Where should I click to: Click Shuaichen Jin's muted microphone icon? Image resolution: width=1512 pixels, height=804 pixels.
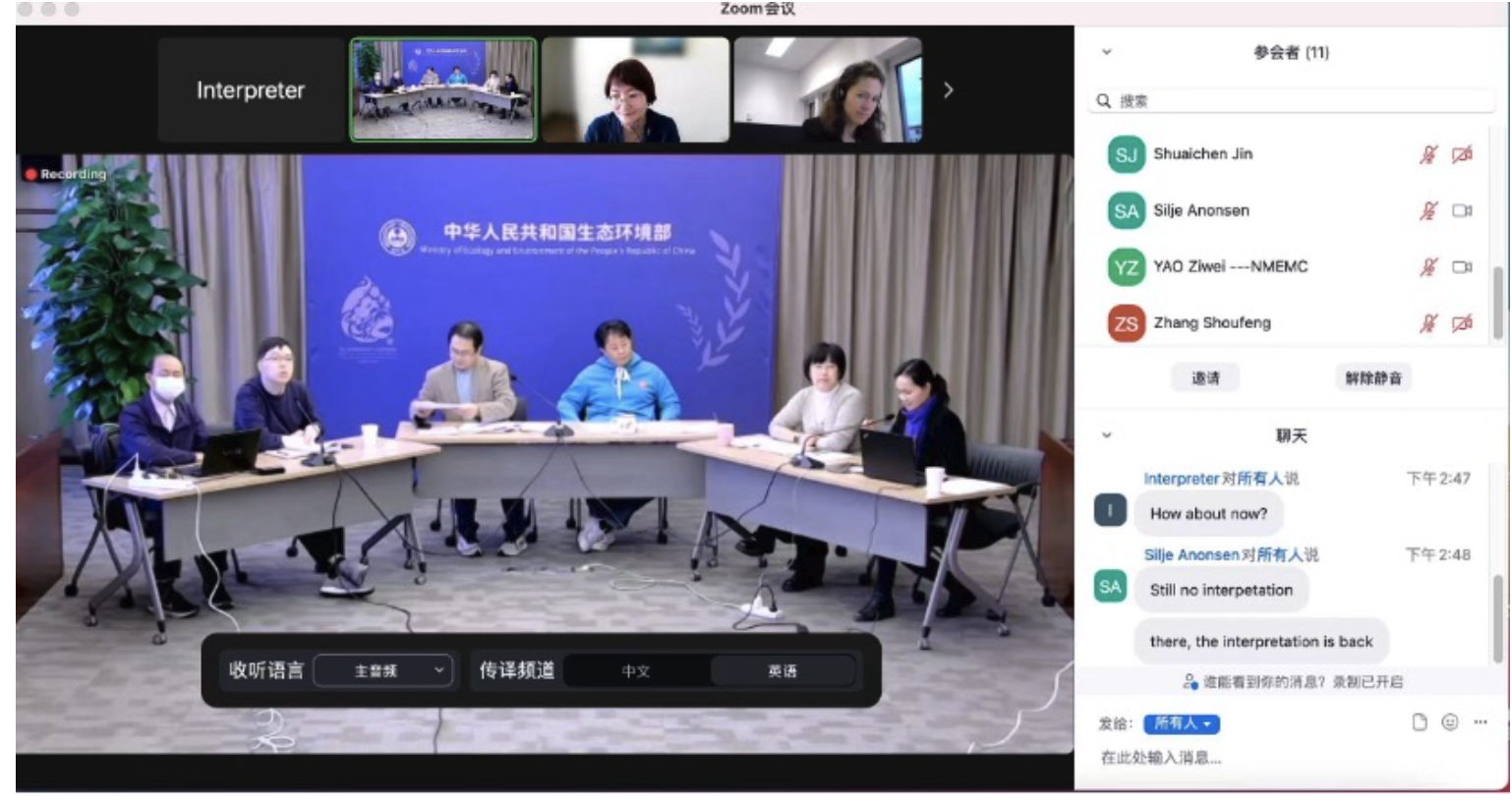pyautogui.click(x=1428, y=154)
